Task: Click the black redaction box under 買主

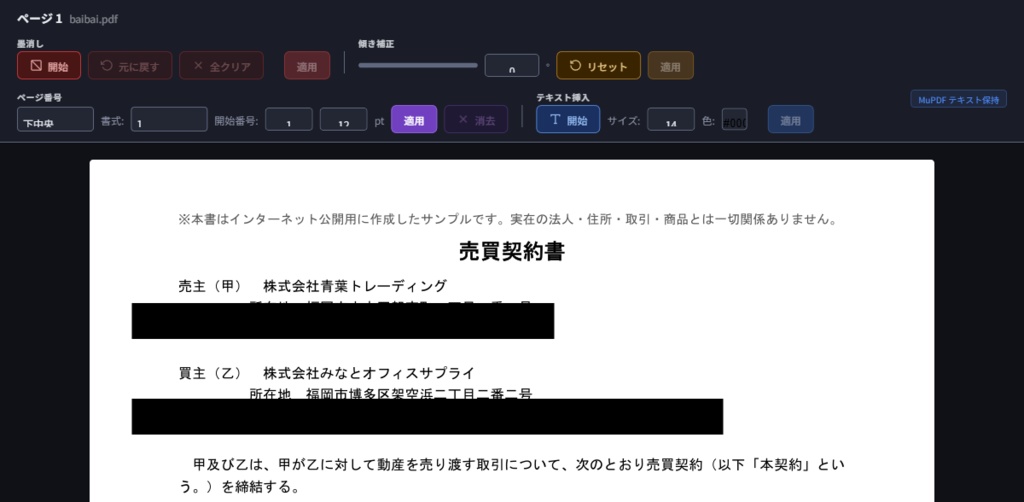Action: 427,416
